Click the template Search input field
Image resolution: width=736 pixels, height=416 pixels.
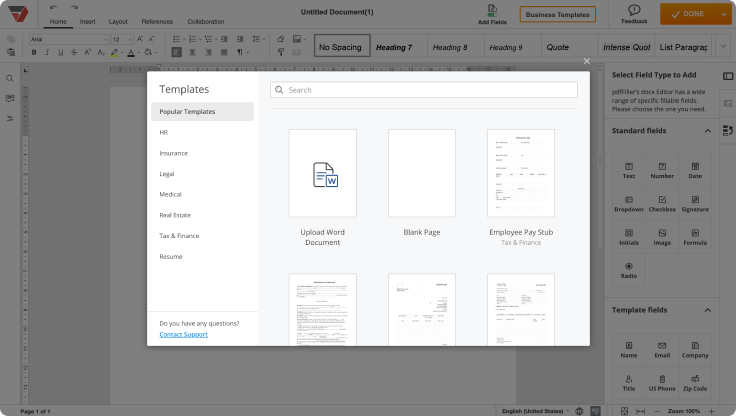click(423, 90)
